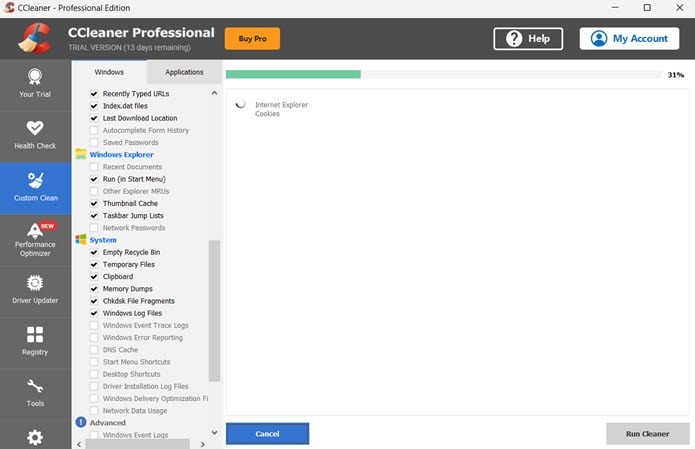Open the Help button
This screenshot has width=695, height=449.
(528, 39)
